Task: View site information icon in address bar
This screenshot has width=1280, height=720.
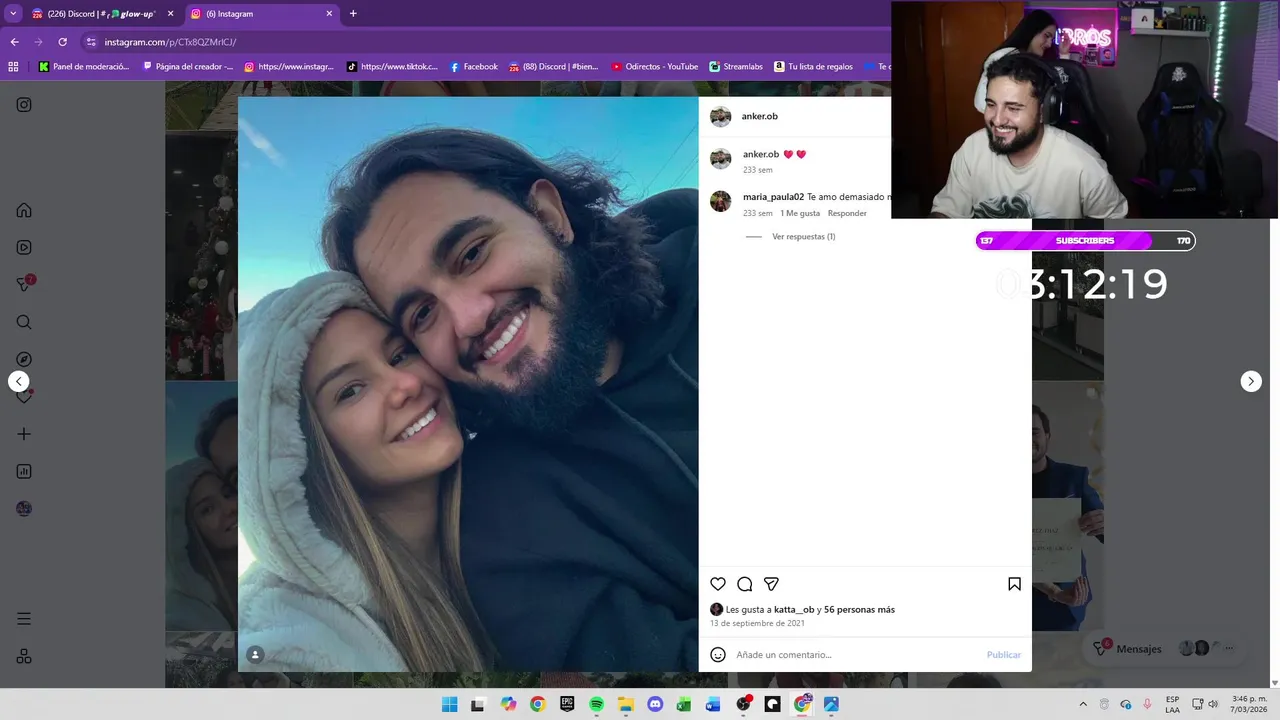Action: pos(91,42)
